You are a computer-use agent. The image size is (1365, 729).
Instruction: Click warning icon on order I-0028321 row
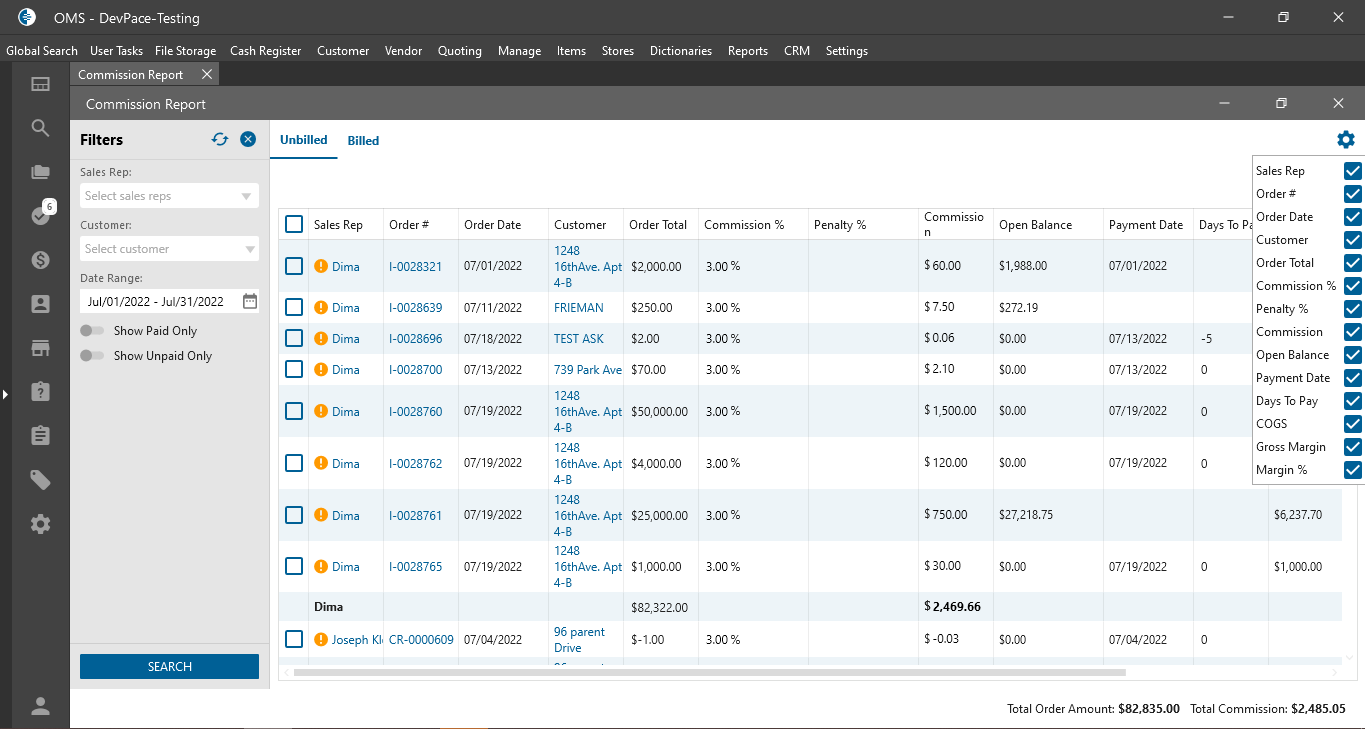(x=321, y=266)
